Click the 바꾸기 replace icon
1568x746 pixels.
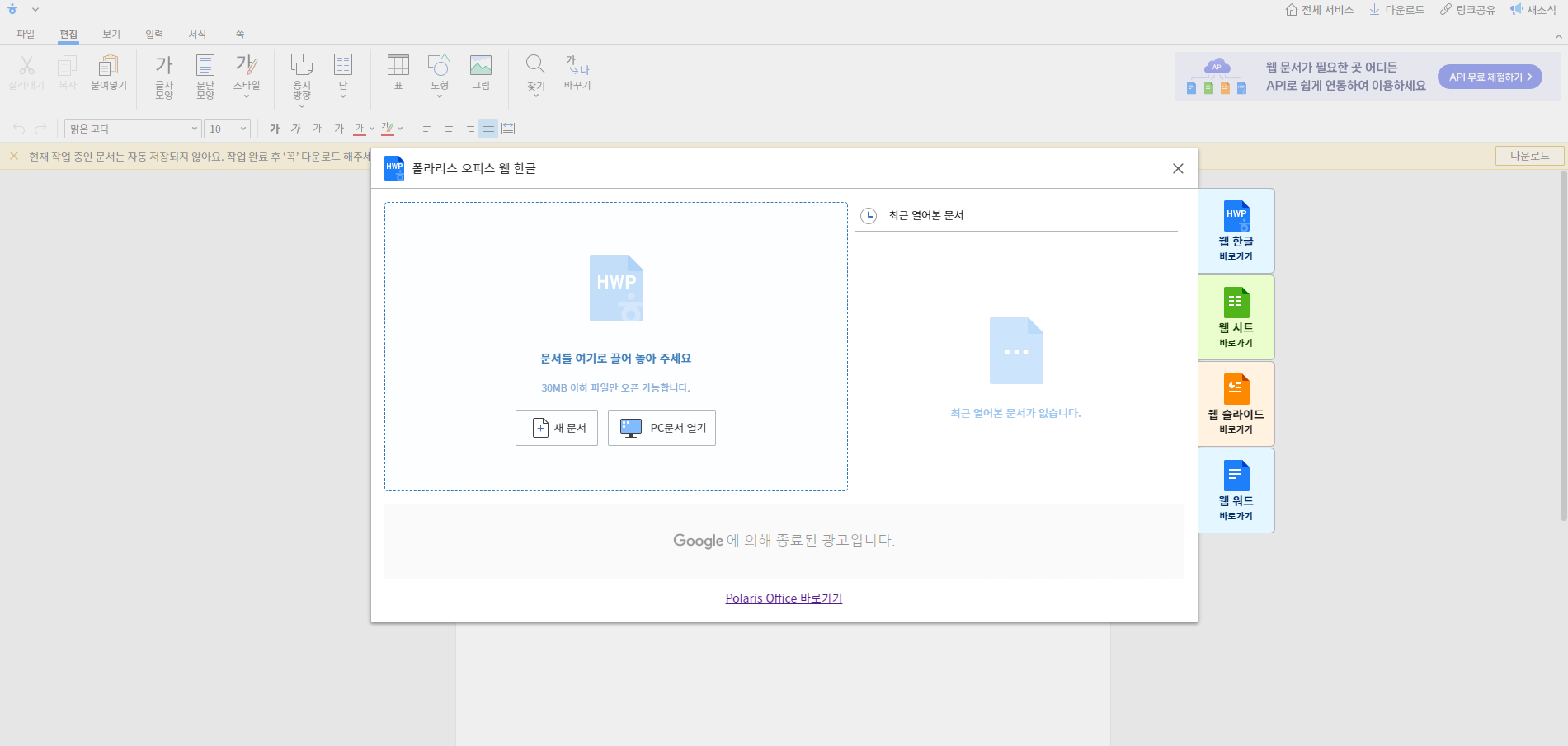coord(577,65)
